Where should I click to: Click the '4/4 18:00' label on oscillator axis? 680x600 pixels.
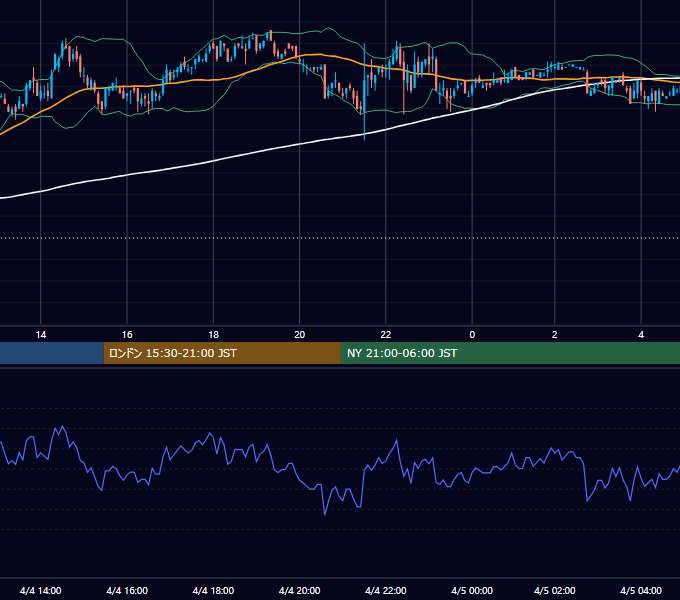[x=213, y=590]
